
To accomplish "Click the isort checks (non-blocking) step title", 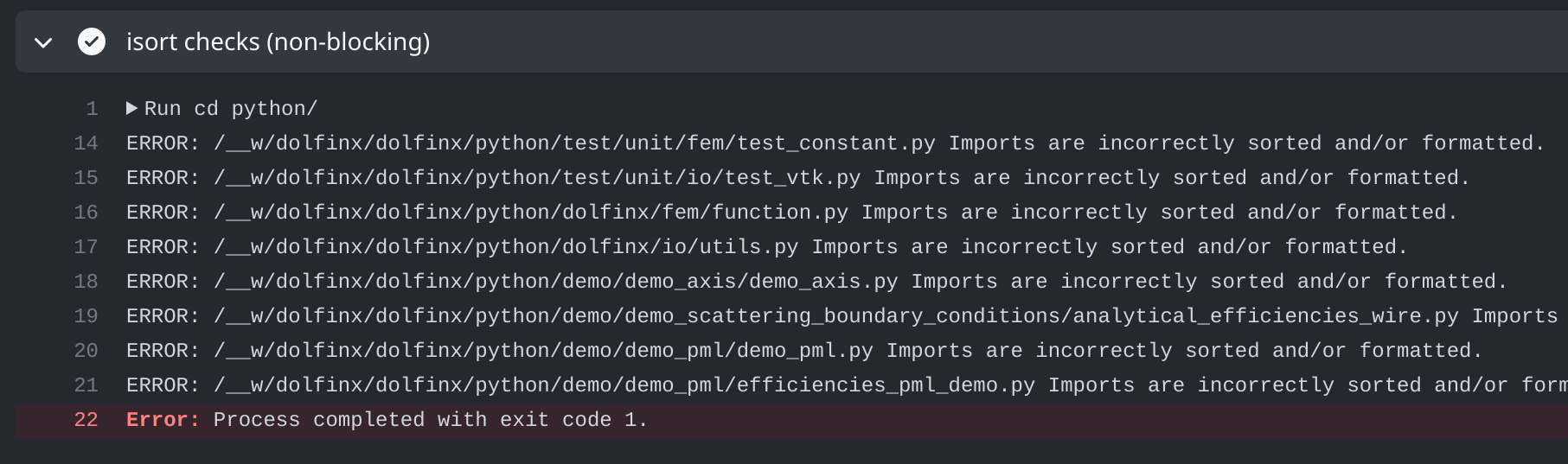I will [x=278, y=41].
